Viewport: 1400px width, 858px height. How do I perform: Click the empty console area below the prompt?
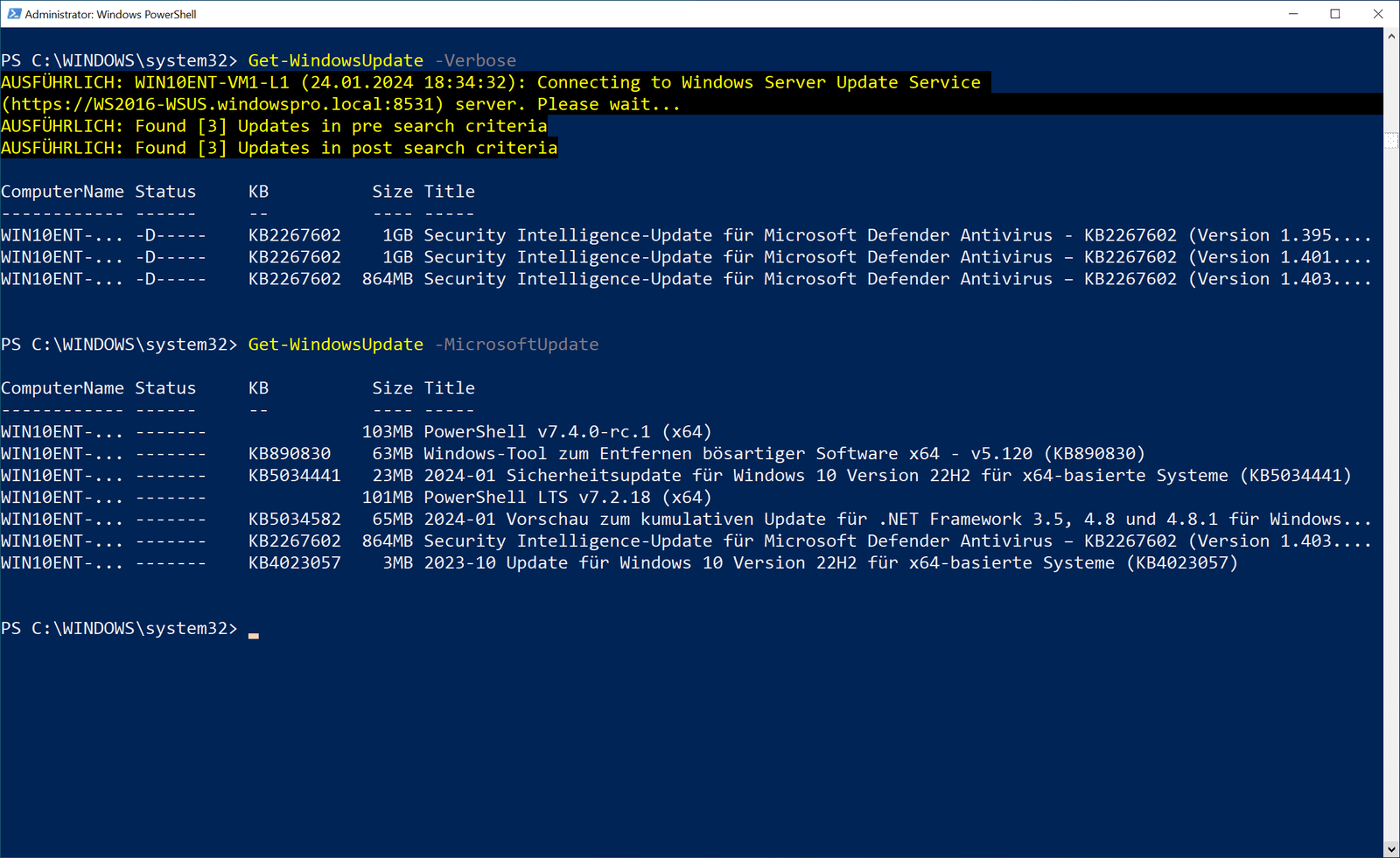(x=612, y=743)
